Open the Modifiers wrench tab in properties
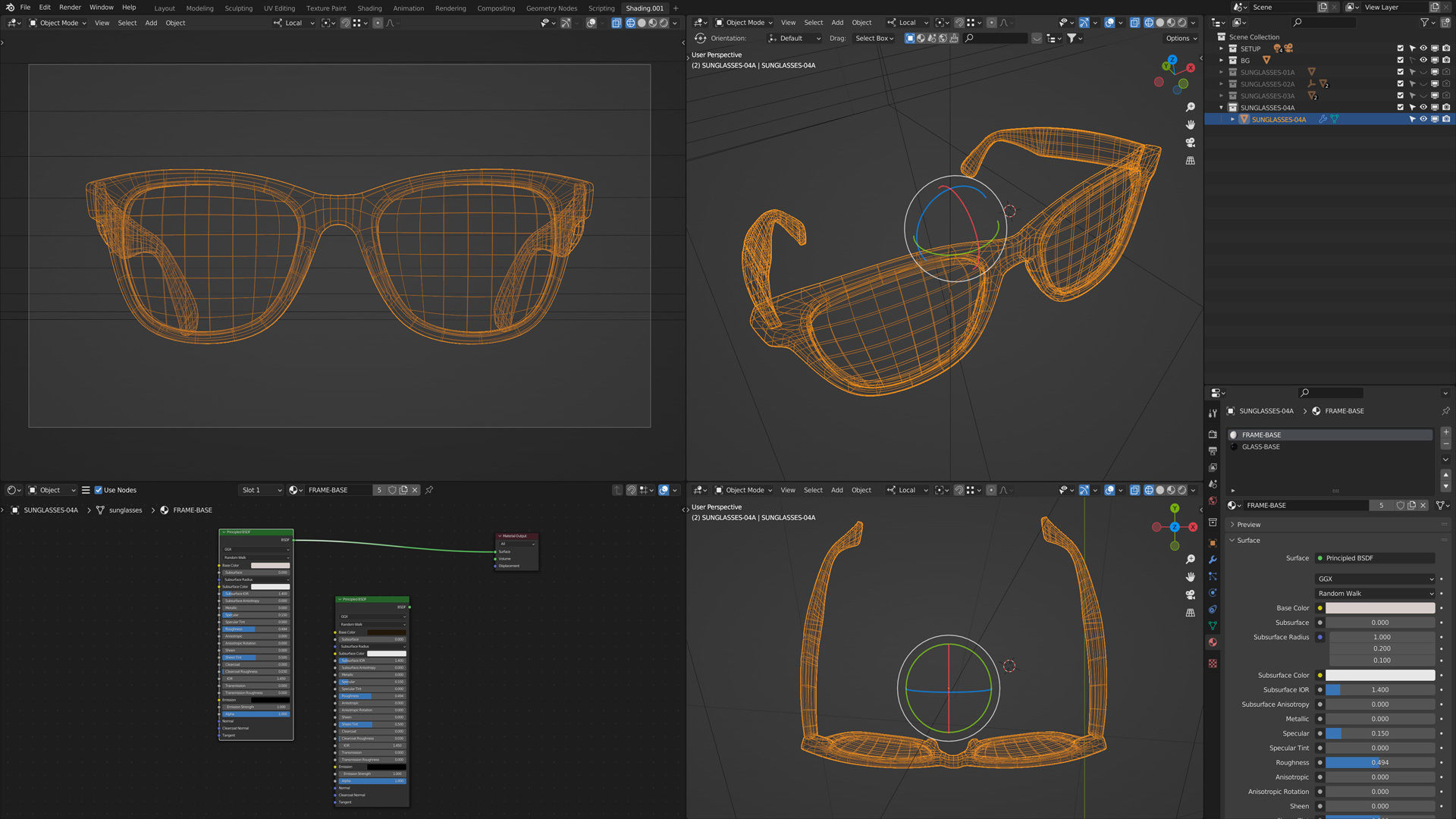 [x=1213, y=560]
